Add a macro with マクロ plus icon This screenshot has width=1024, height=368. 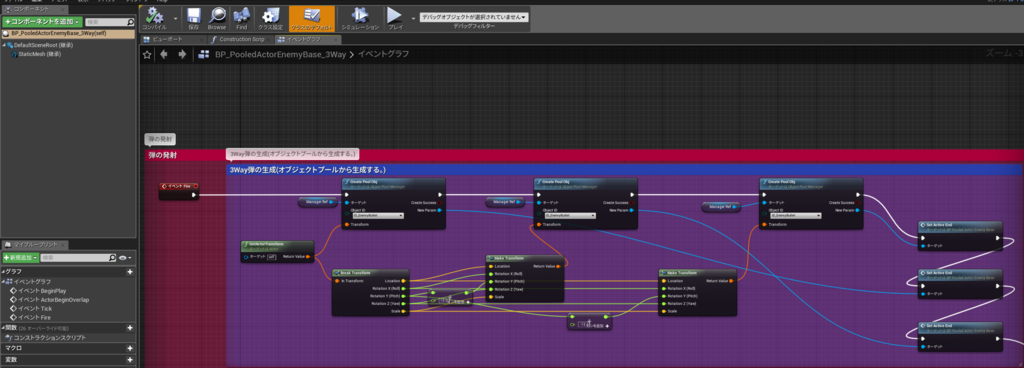click(130, 348)
